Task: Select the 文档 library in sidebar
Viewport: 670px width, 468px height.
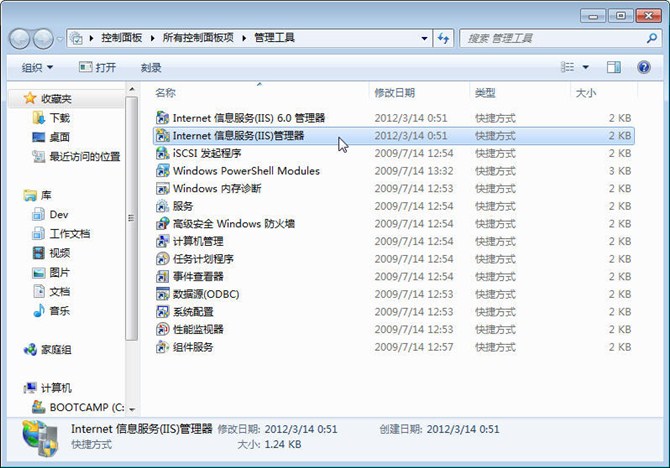Action: 51,291
